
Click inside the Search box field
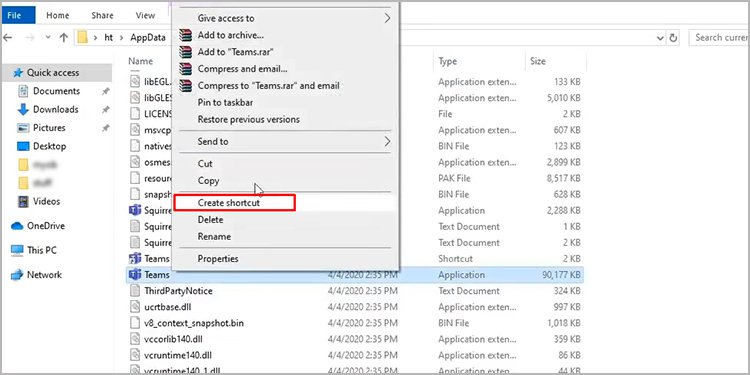tap(718, 38)
